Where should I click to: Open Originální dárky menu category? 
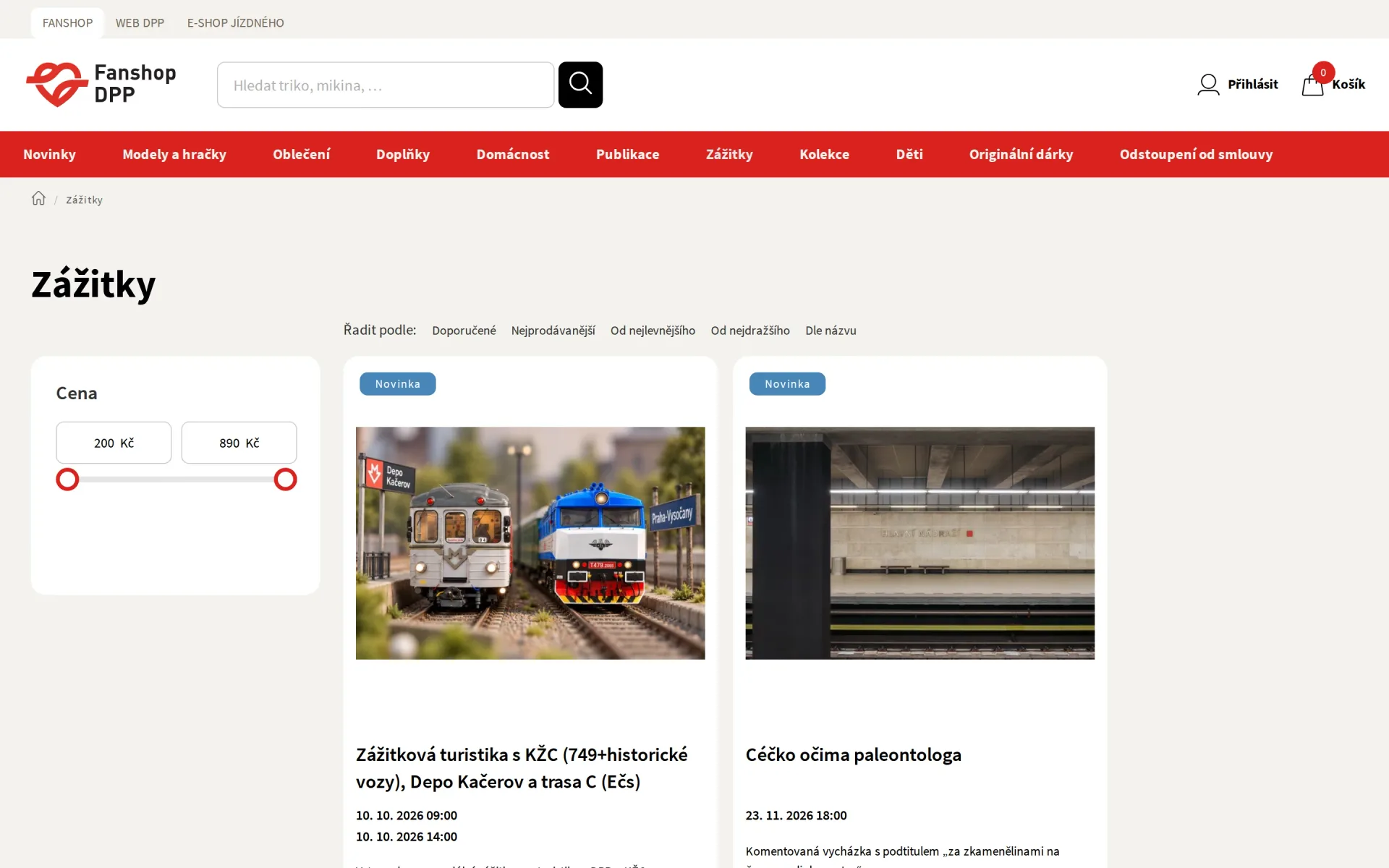coord(1021,154)
